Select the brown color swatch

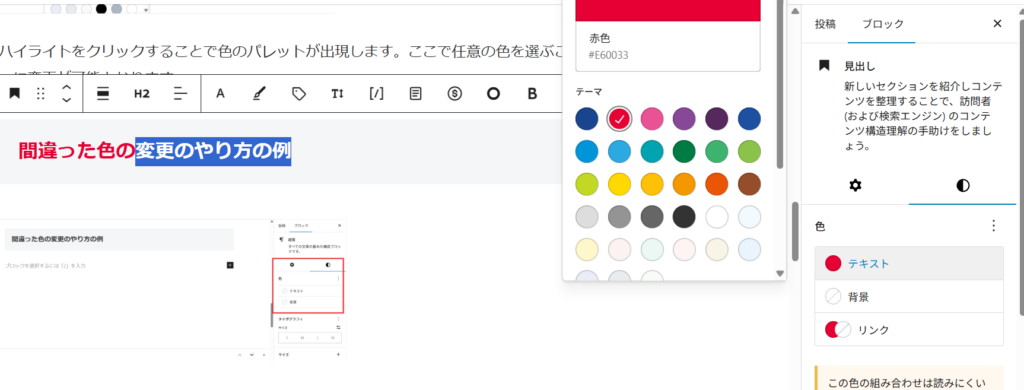click(x=750, y=184)
